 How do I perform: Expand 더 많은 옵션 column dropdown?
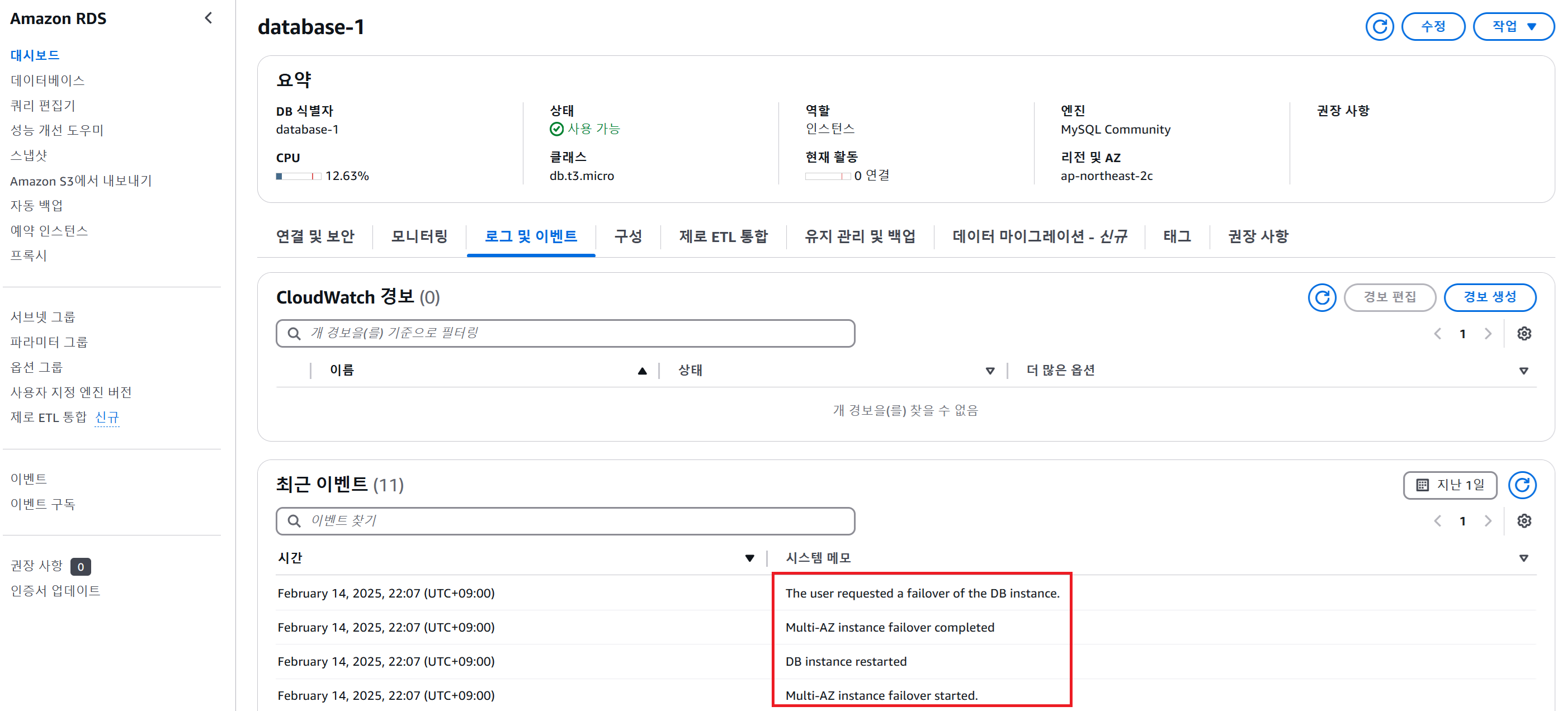pos(1524,371)
